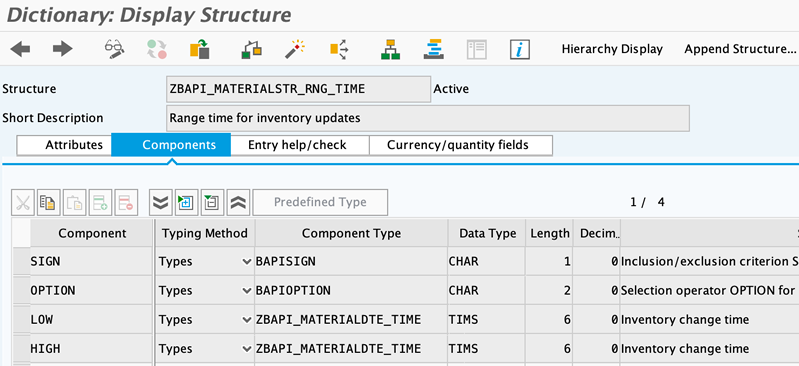Show the object list hierarchy icon

390,49
